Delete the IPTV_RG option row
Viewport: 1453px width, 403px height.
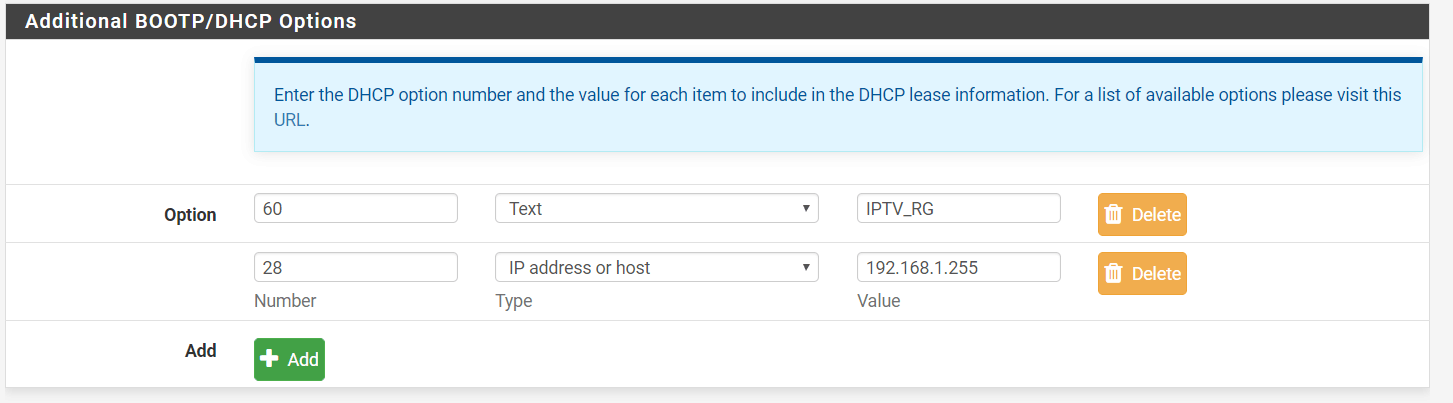pyautogui.click(x=1142, y=215)
